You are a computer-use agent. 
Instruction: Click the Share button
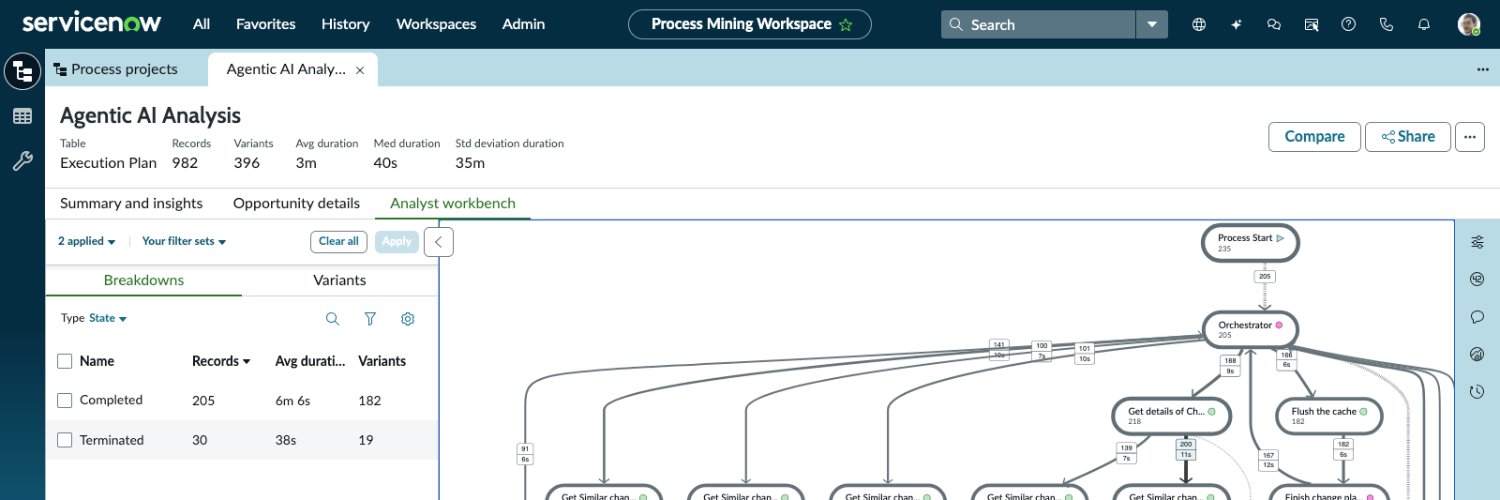pyautogui.click(x=1407, y=137)
